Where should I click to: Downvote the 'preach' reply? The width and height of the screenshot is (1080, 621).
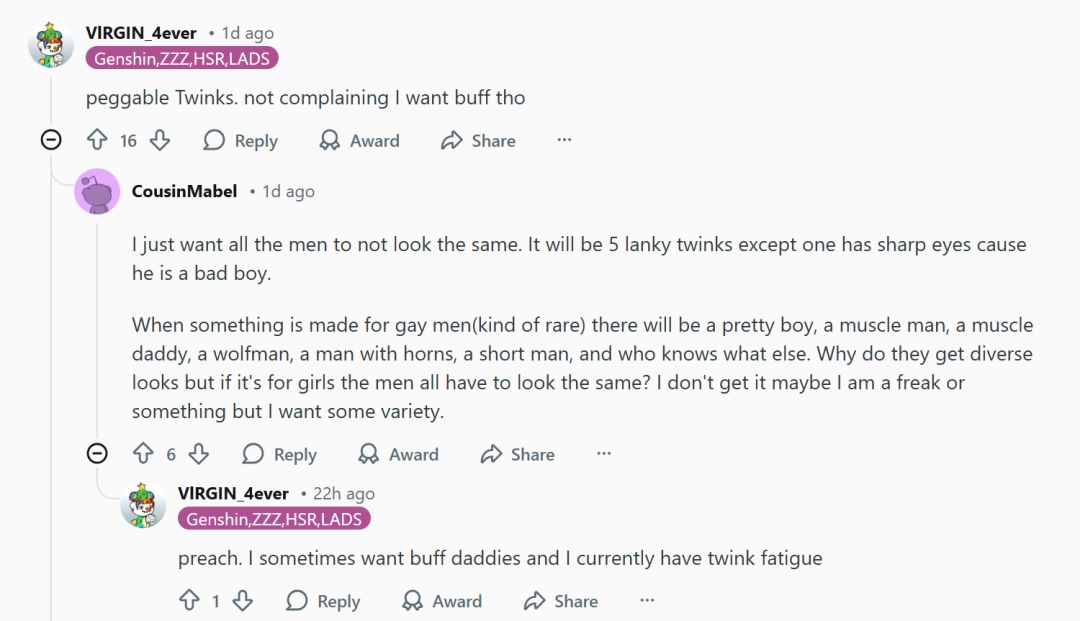pyautogui.click(x=242, y=601)
